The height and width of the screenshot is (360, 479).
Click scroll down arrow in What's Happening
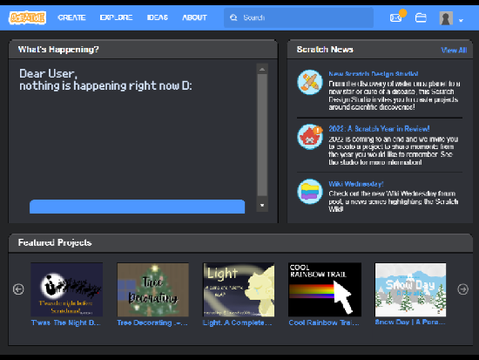(x=262, y=205)
